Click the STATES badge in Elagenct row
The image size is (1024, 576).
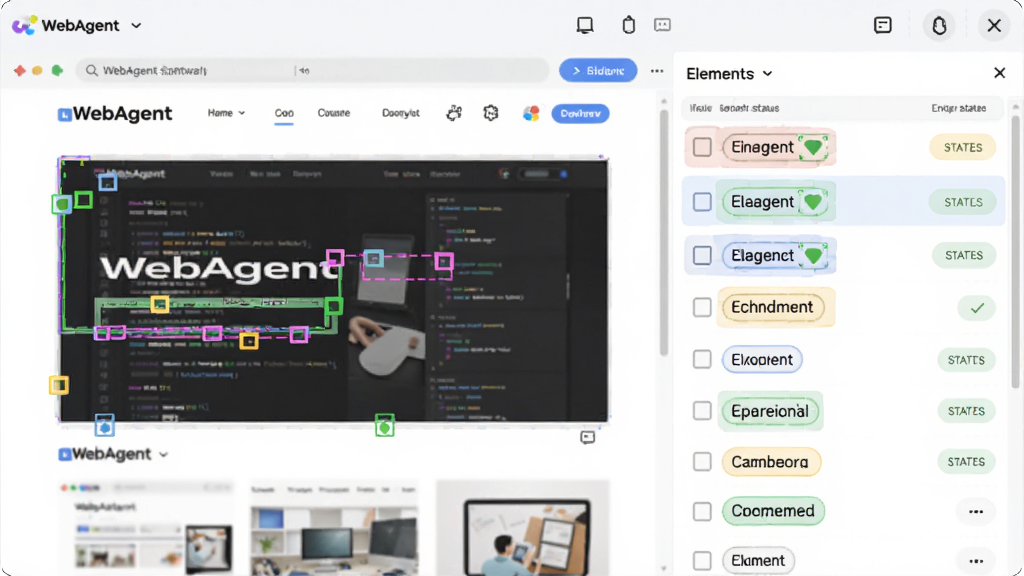(x=964, y=255)
